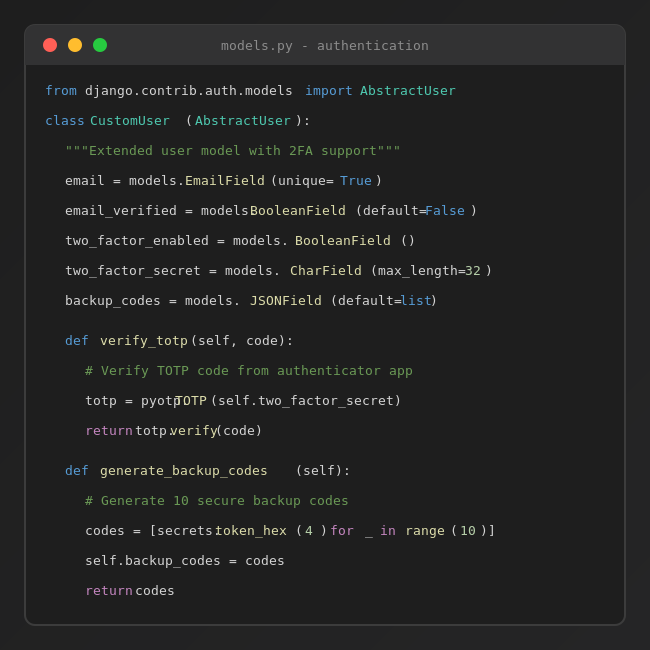650x650 pixels.
Task: Click the verify_totp method name
Action: click(144, 341)
